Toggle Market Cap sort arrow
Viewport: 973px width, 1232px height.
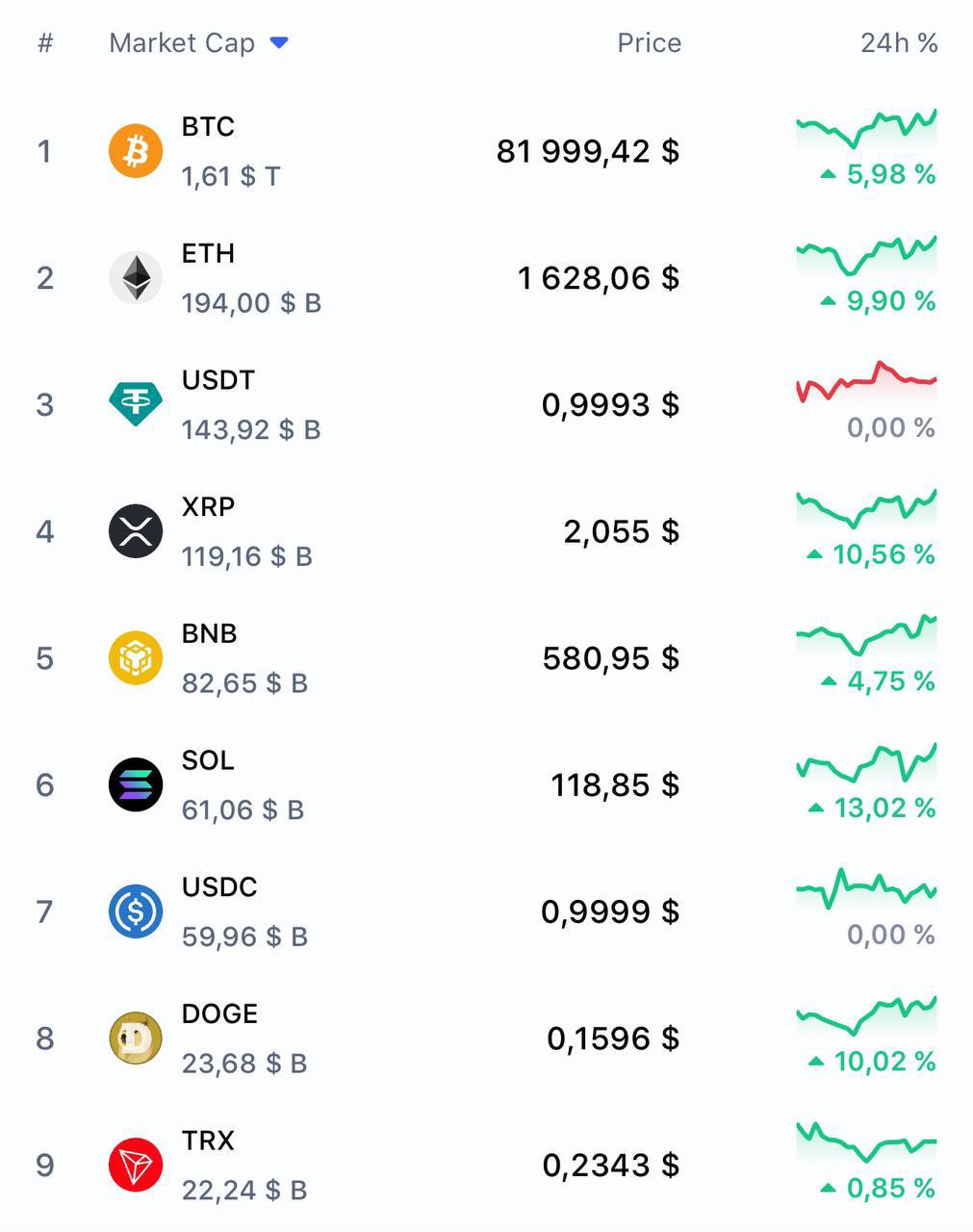[279, 42]
